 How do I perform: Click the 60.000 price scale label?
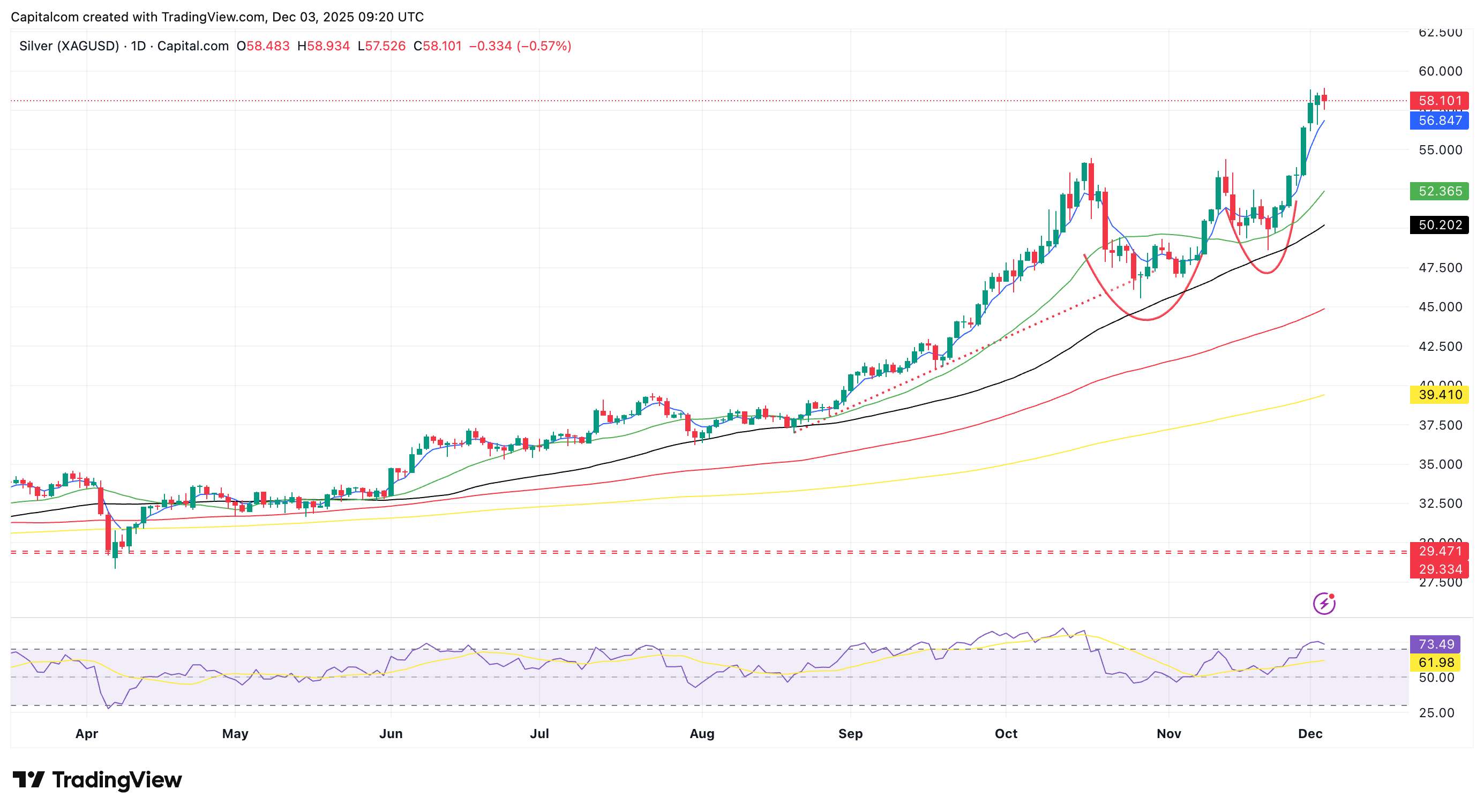pyautogui.click(x=1440, y=71)
